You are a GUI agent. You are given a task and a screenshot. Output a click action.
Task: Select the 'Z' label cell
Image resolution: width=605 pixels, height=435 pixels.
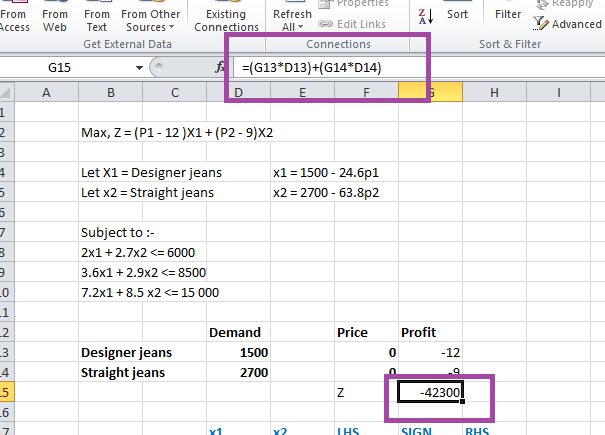point(367,393)
